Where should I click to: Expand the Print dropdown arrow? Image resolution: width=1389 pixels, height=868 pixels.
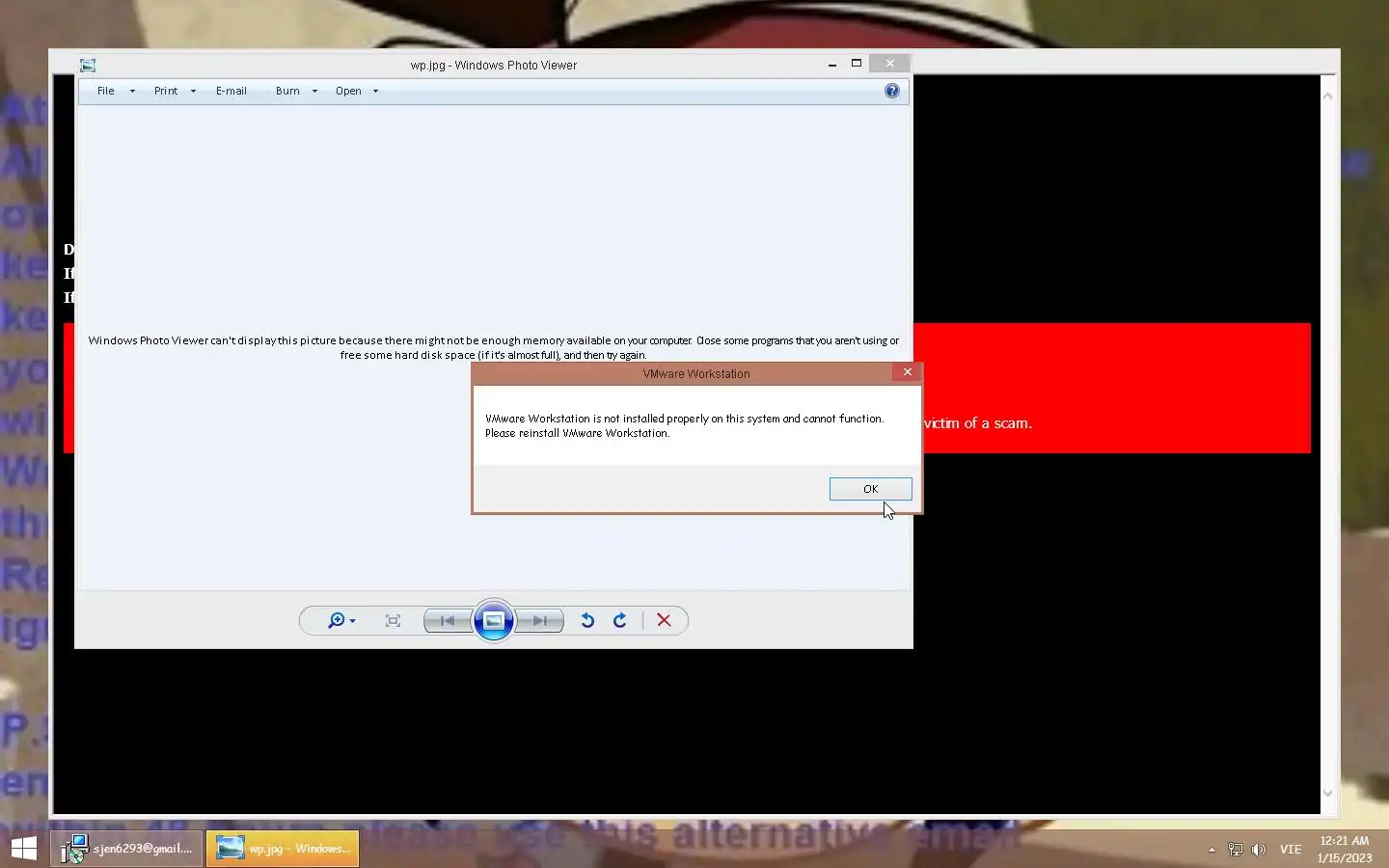click(x=193, y=92)
